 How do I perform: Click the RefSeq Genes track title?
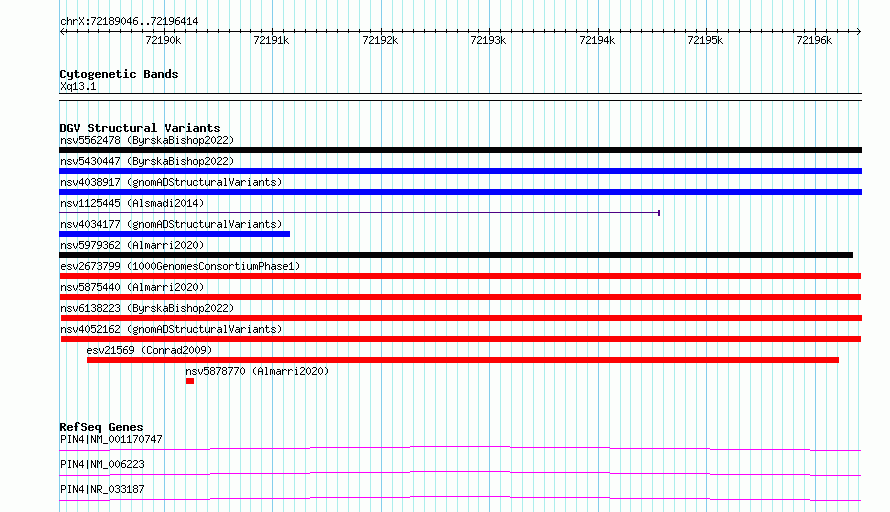[101, 427]
